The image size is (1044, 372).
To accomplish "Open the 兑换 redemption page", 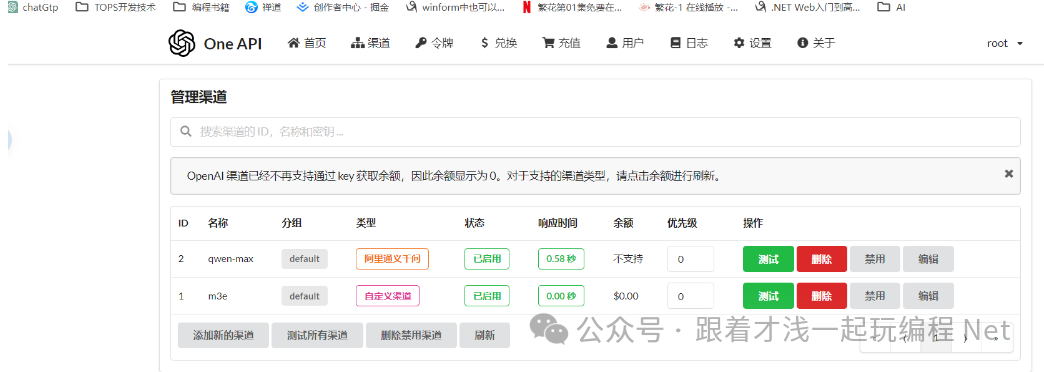I will point(499,43).
